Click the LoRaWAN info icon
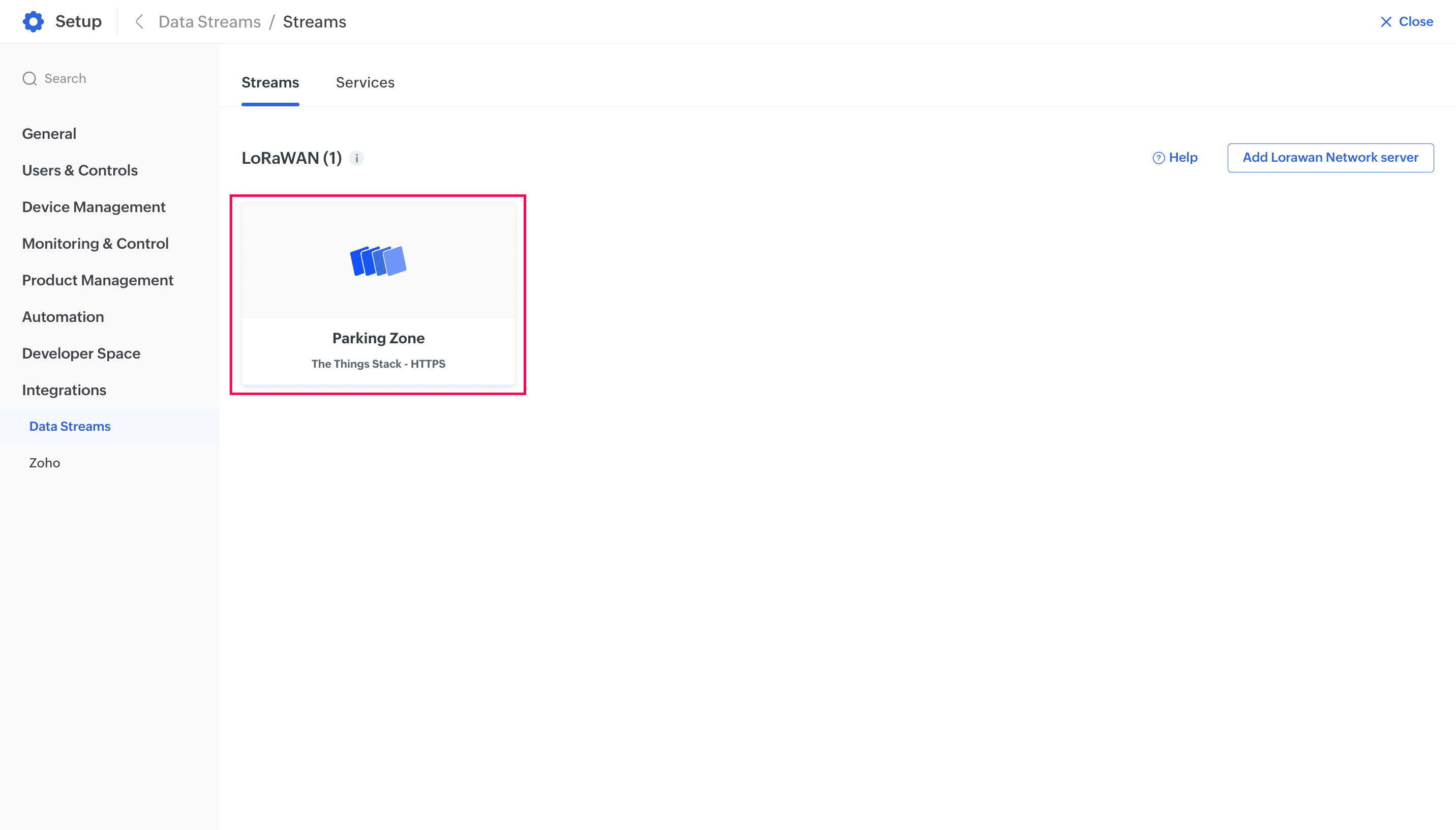The width and height of the screenshot is (1456, 830). coord(356,158)
